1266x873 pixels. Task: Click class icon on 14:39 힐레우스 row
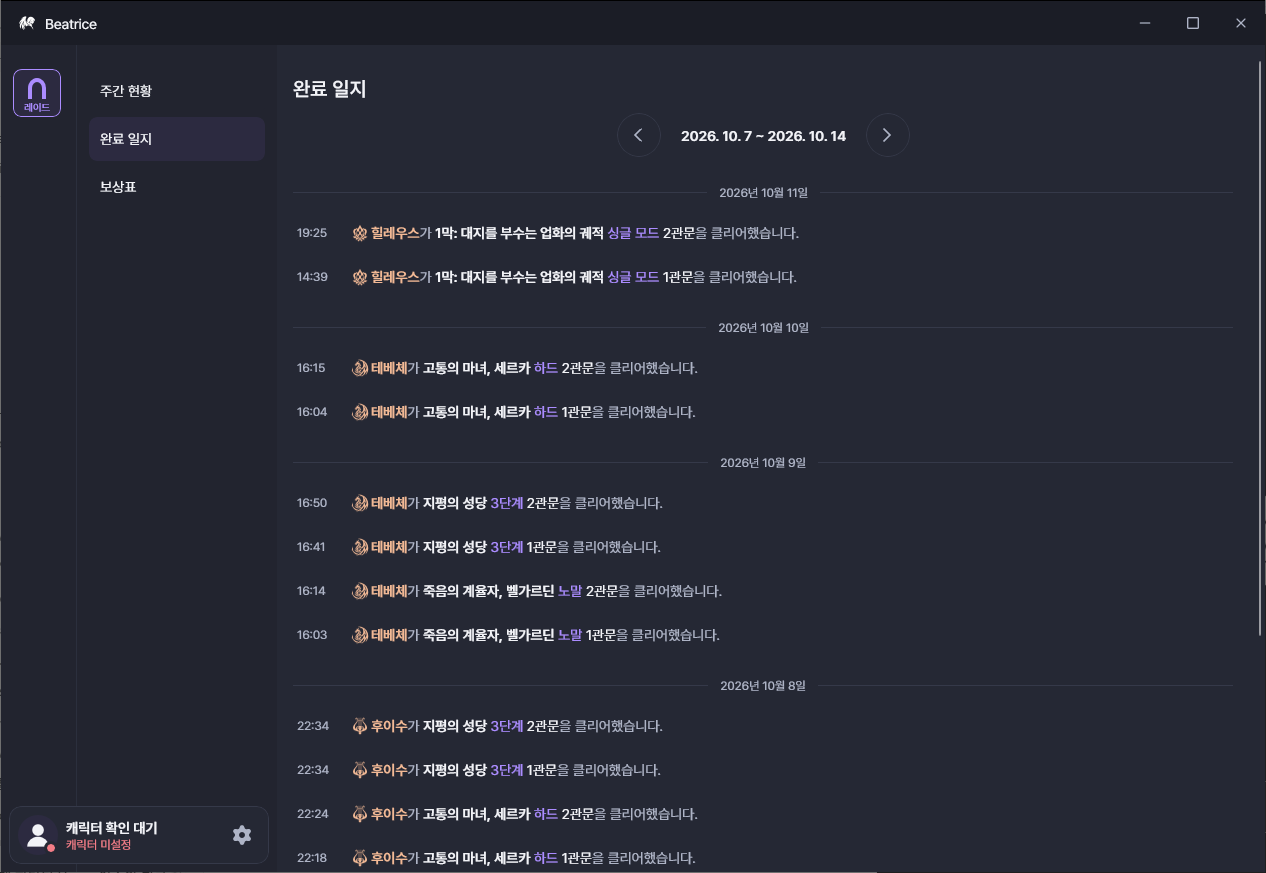click(360, 277)
